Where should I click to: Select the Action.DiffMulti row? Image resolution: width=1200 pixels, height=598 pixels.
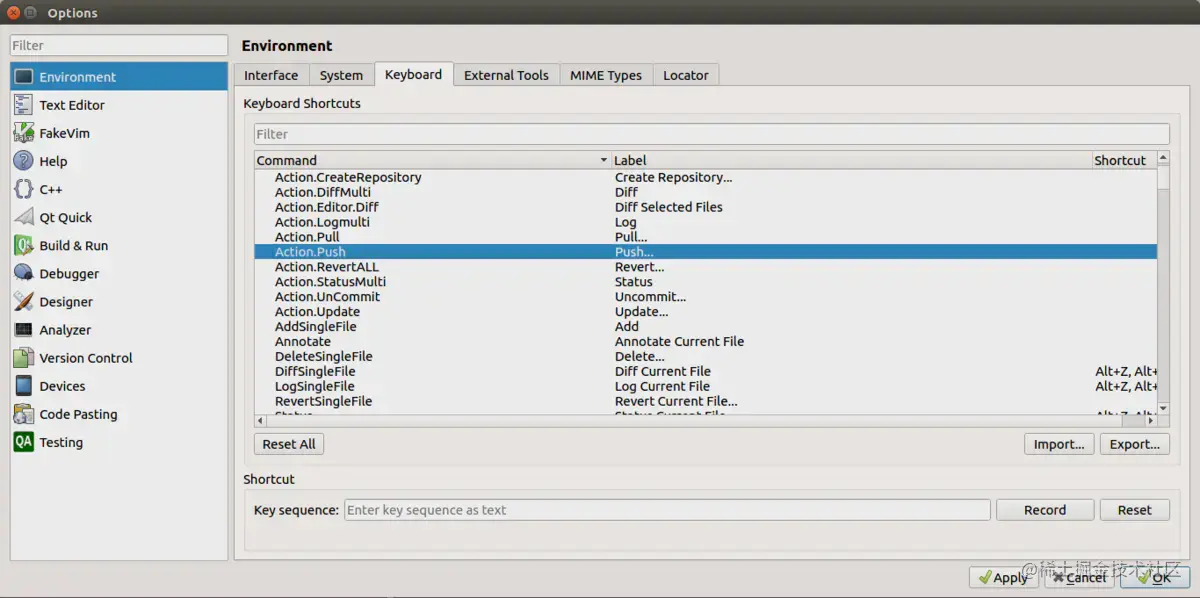tap(705, 192)
